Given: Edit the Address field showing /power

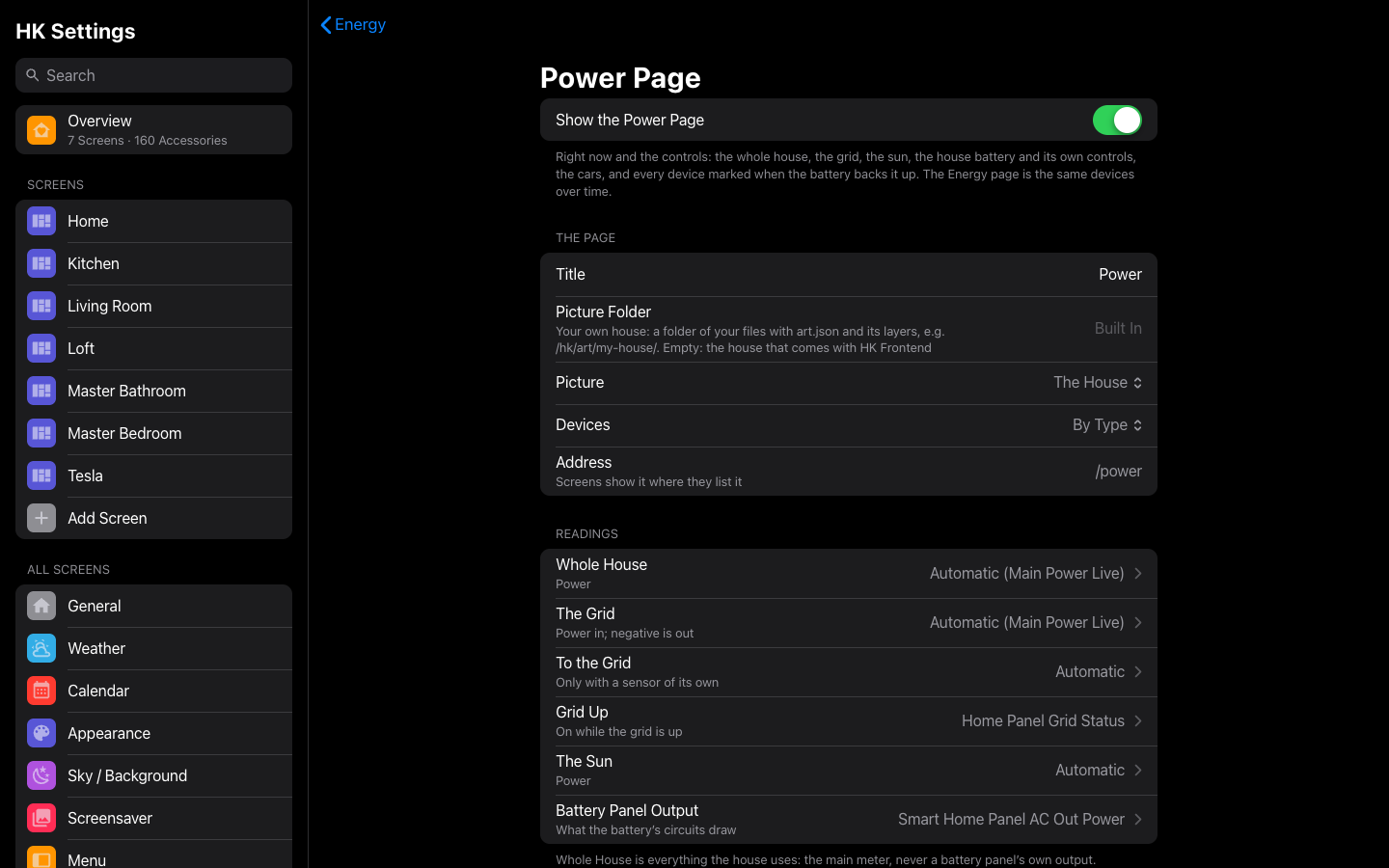Looking at the screenshot, I should (x=1118, y=472).
